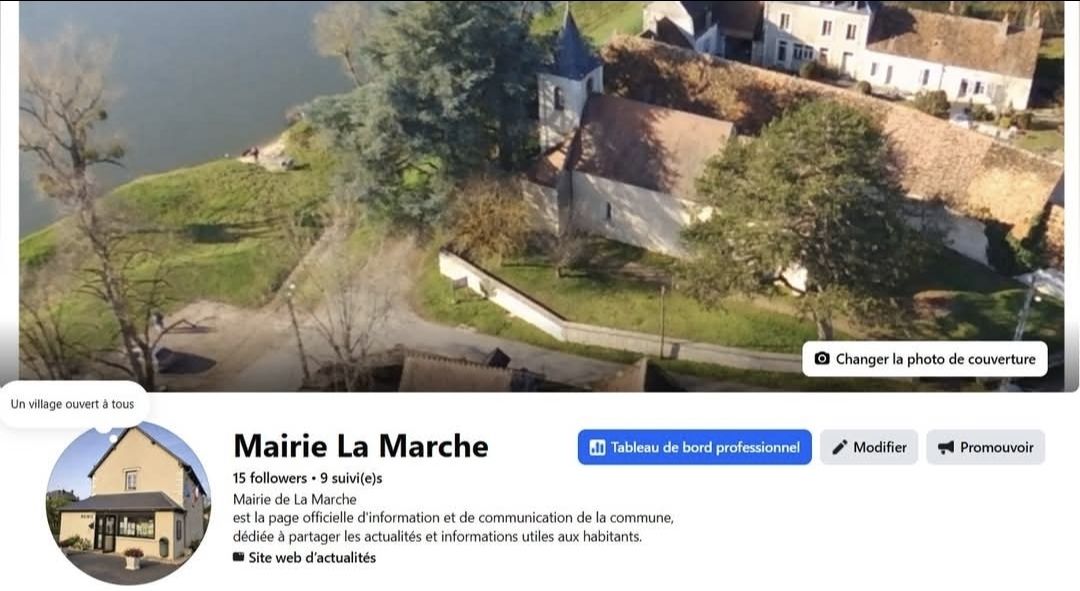
Task: Click the cover photo of the church
Action: (541, 196)
